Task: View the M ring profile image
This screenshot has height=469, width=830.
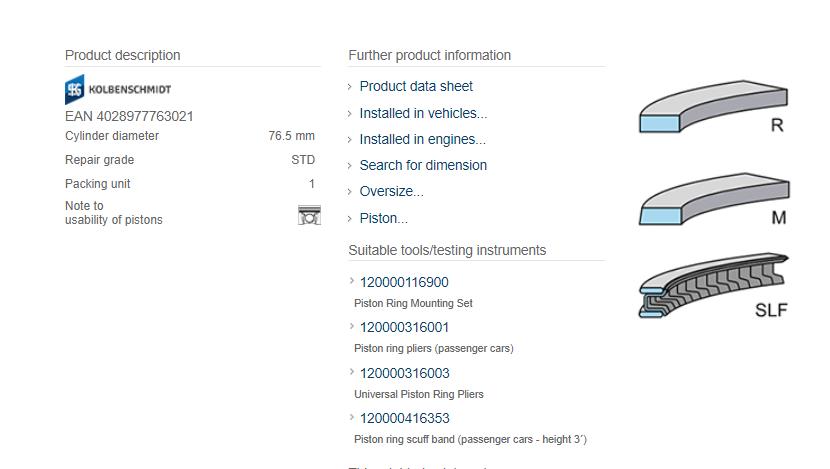Action: pyautogui.click(x=714, y=199)
